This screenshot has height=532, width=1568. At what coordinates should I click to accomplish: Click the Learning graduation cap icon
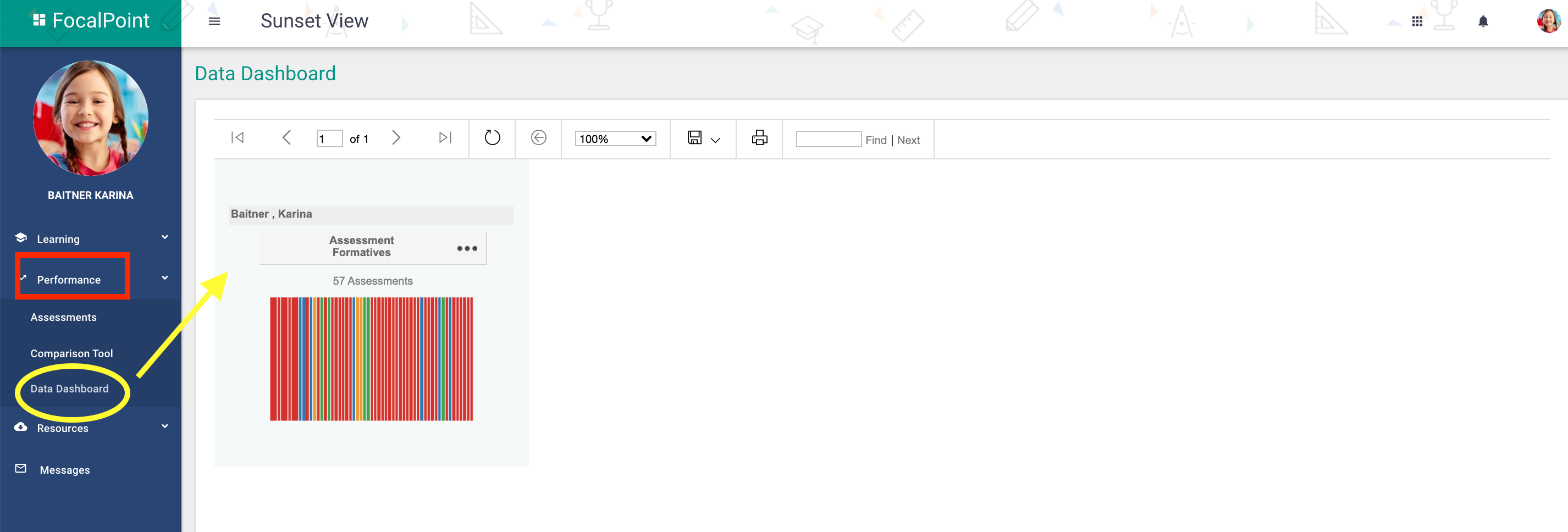pyautogui.click(x=21, y=238)
